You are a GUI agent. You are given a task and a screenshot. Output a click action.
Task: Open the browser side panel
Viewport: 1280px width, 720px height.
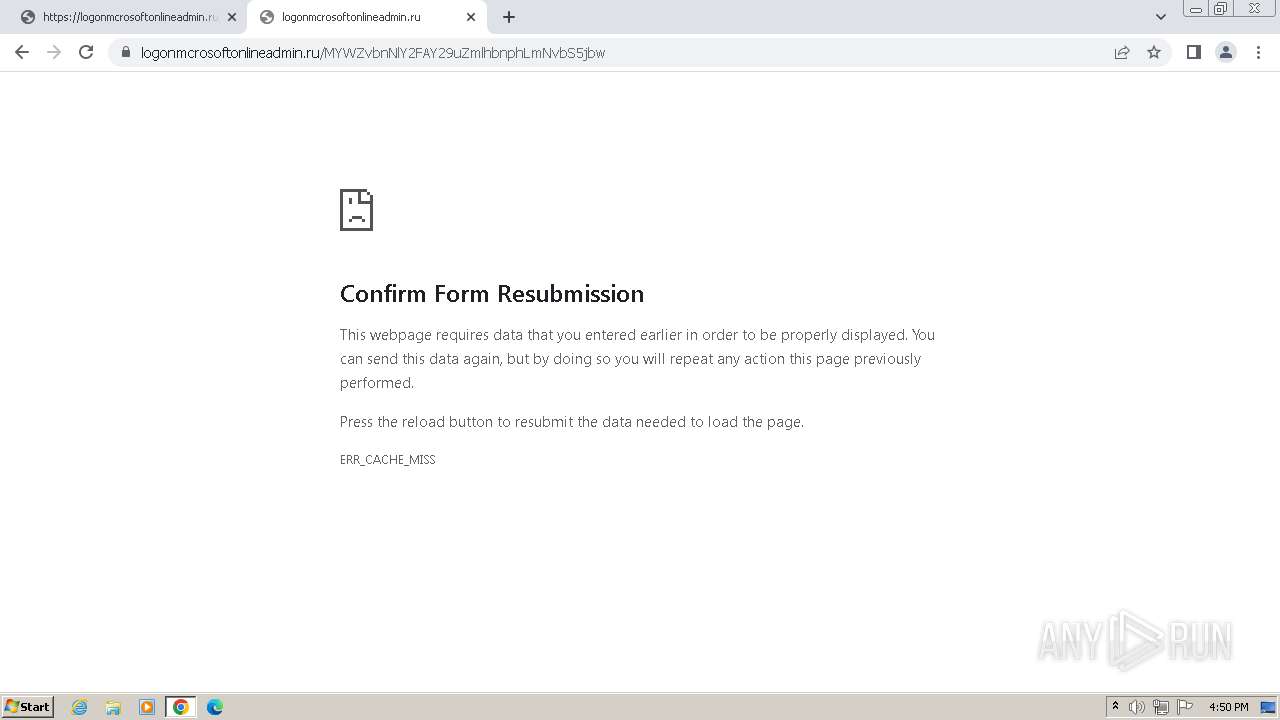1193,52
